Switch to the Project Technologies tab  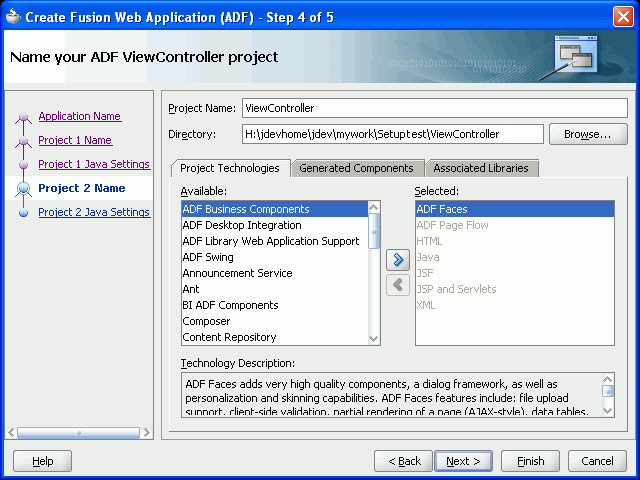(230, 168)
